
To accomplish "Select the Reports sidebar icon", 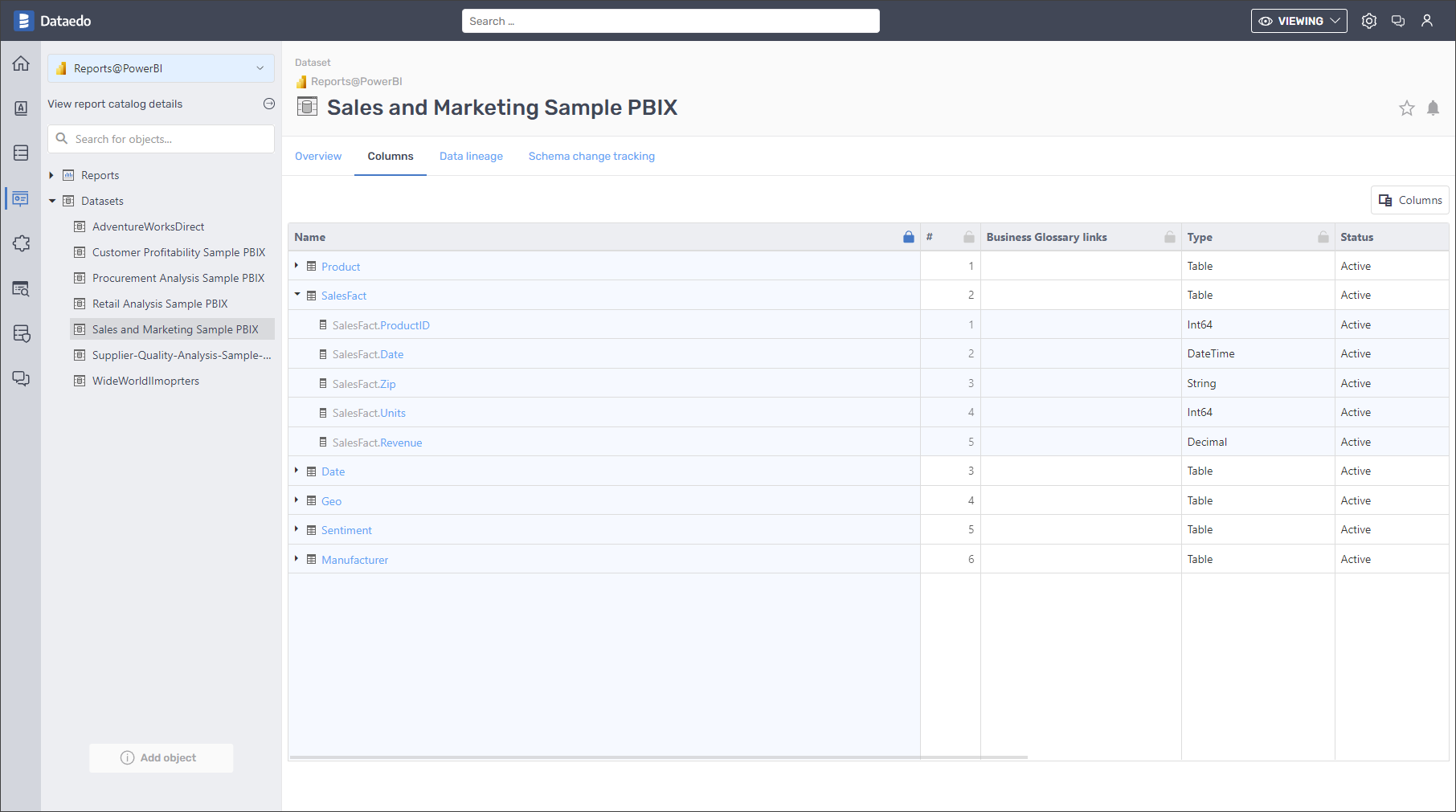I will (x=21, y=198).
